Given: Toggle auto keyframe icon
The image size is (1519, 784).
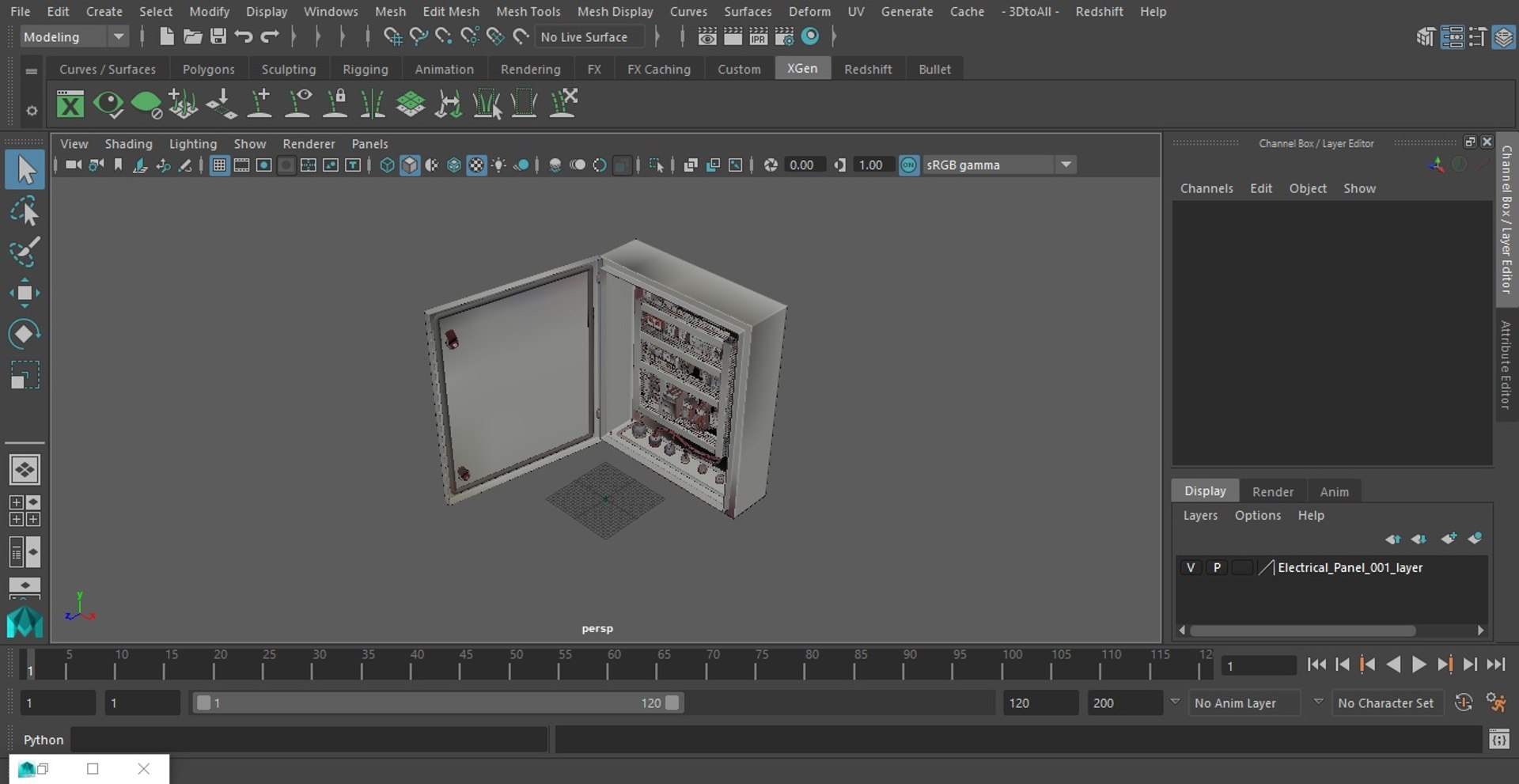Looking at the screenshot, I should click(x=1464, y=703).
